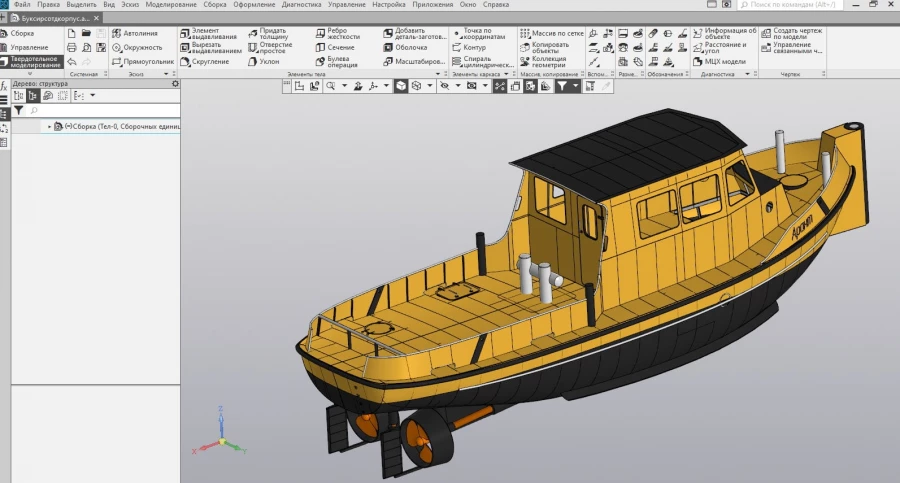Image resolution: width=900 pixels, height=483 pixels.
Task: Open the Диагностика menu
Action: [x=301, y=5]
